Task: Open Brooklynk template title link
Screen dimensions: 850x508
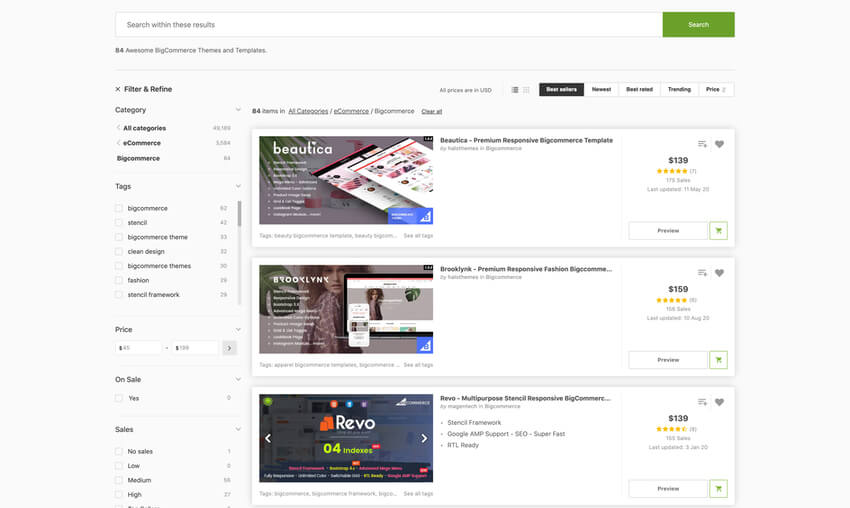Action: 526,269
